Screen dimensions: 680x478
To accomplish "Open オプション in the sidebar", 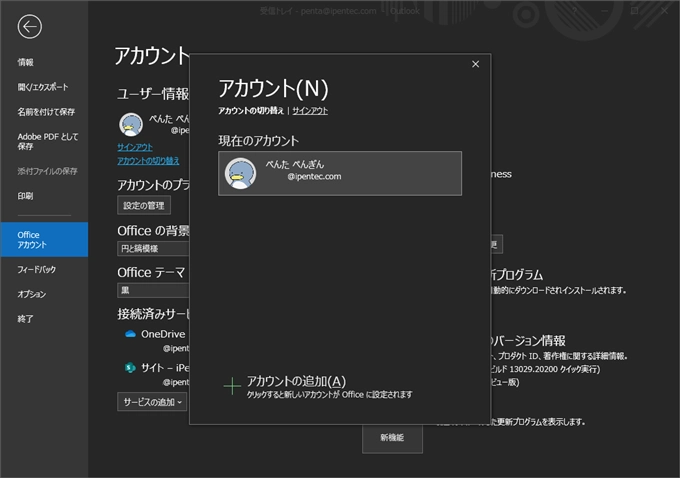I will [32, 294].
